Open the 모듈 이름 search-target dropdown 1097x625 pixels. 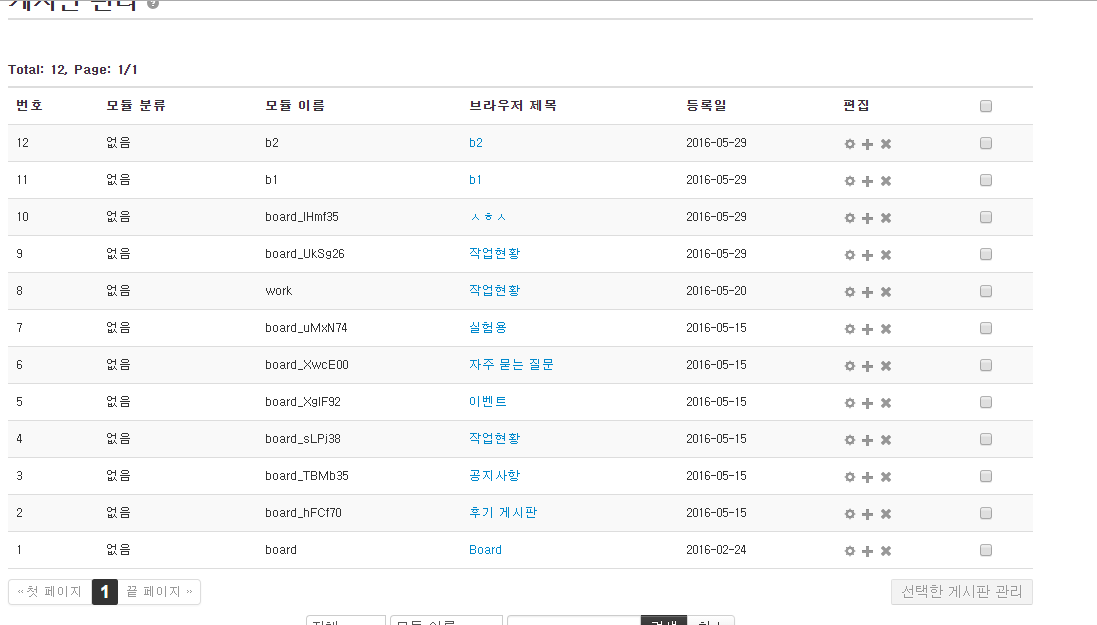pyautogui.click(x=446, y=621)
